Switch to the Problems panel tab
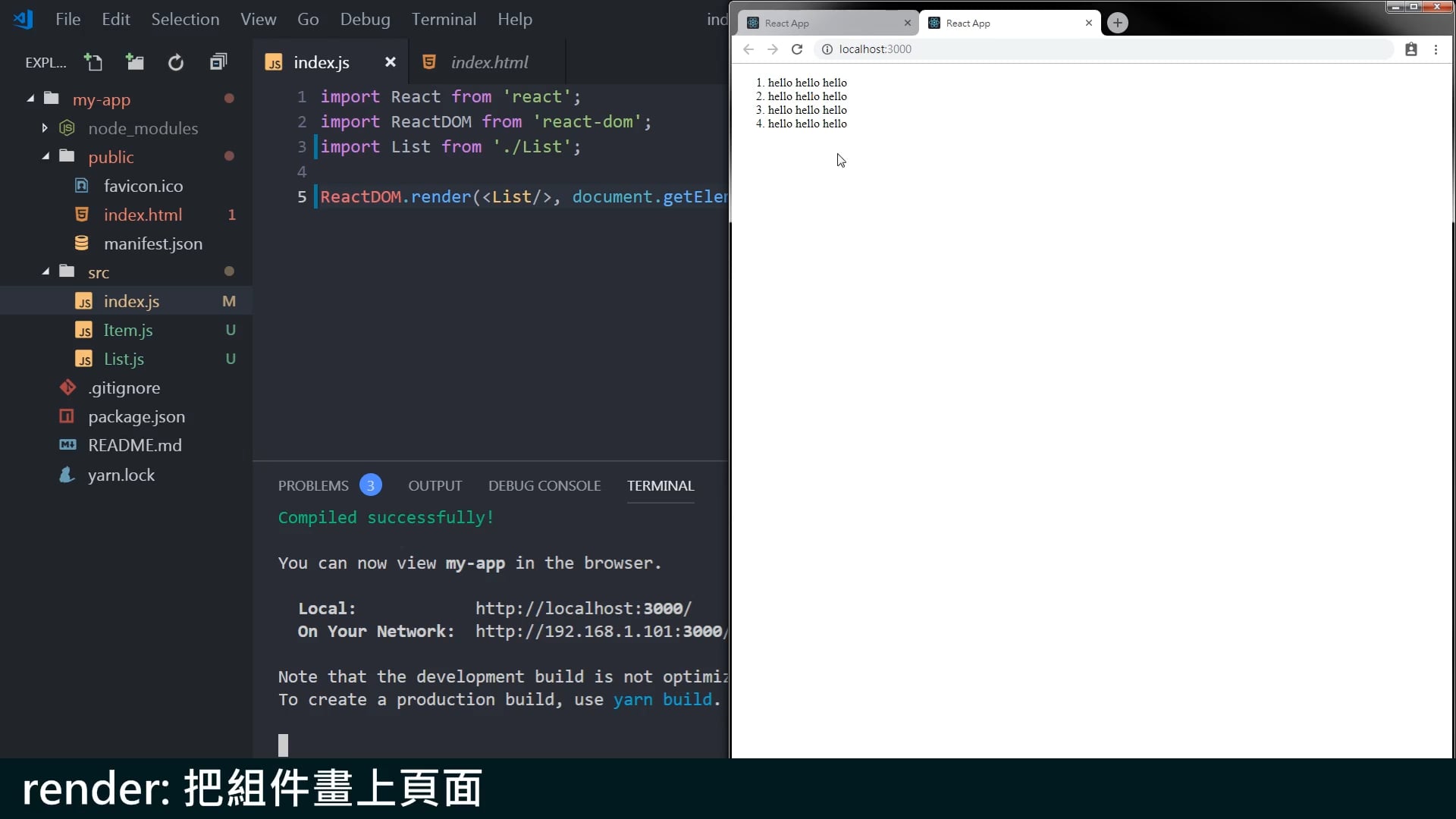 [x=313, y=485]
